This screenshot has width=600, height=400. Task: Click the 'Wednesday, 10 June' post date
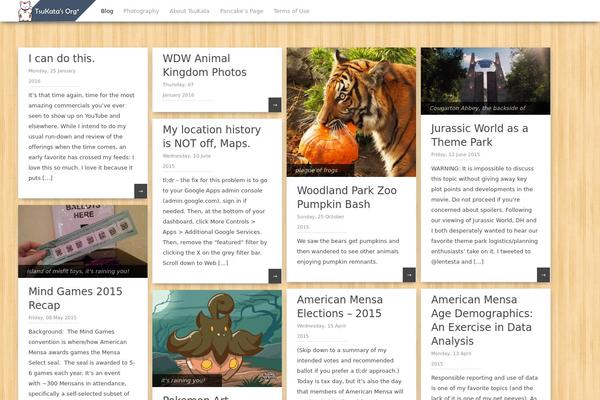pos(187,156)
